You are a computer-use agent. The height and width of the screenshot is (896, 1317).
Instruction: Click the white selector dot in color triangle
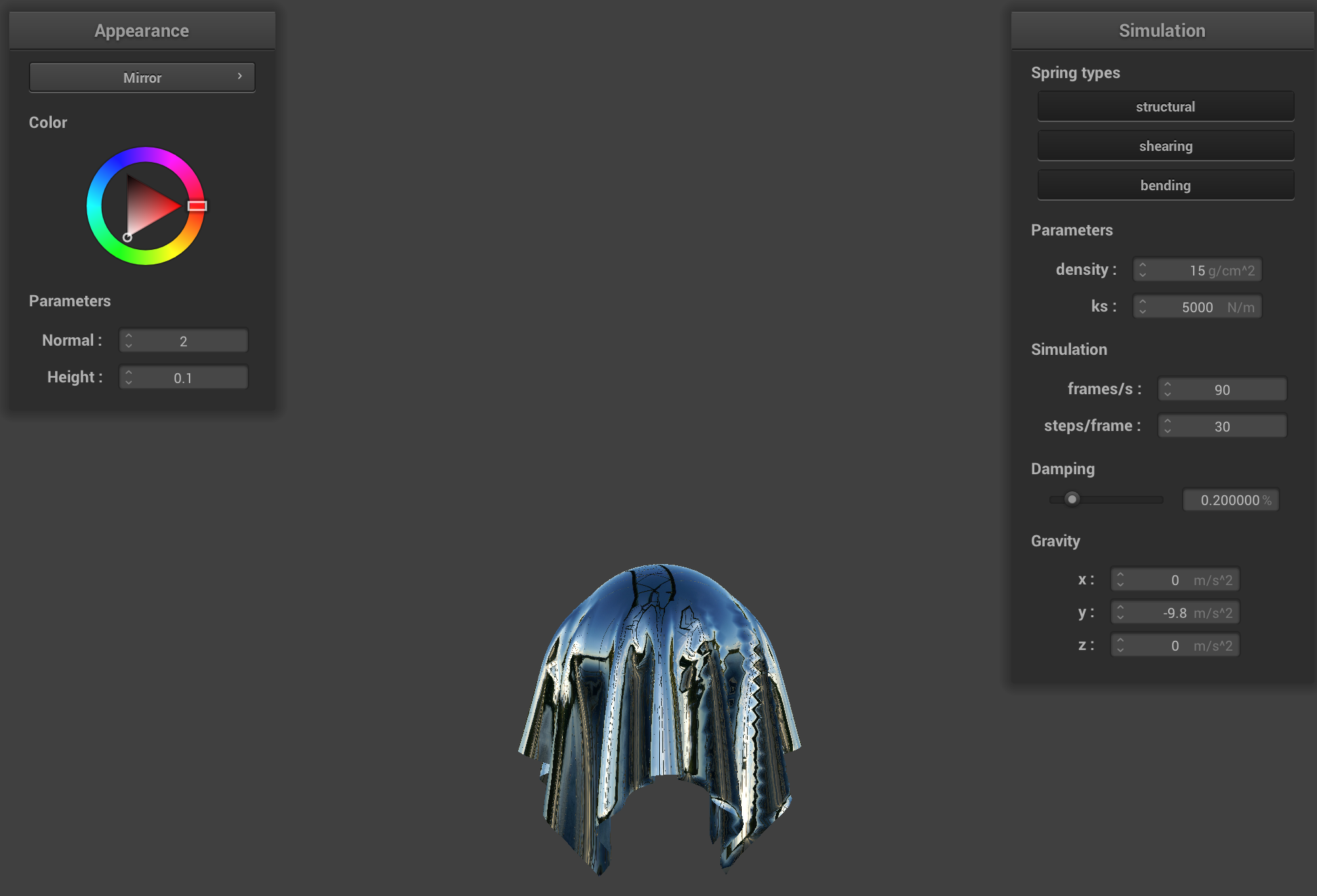[128, 237]
